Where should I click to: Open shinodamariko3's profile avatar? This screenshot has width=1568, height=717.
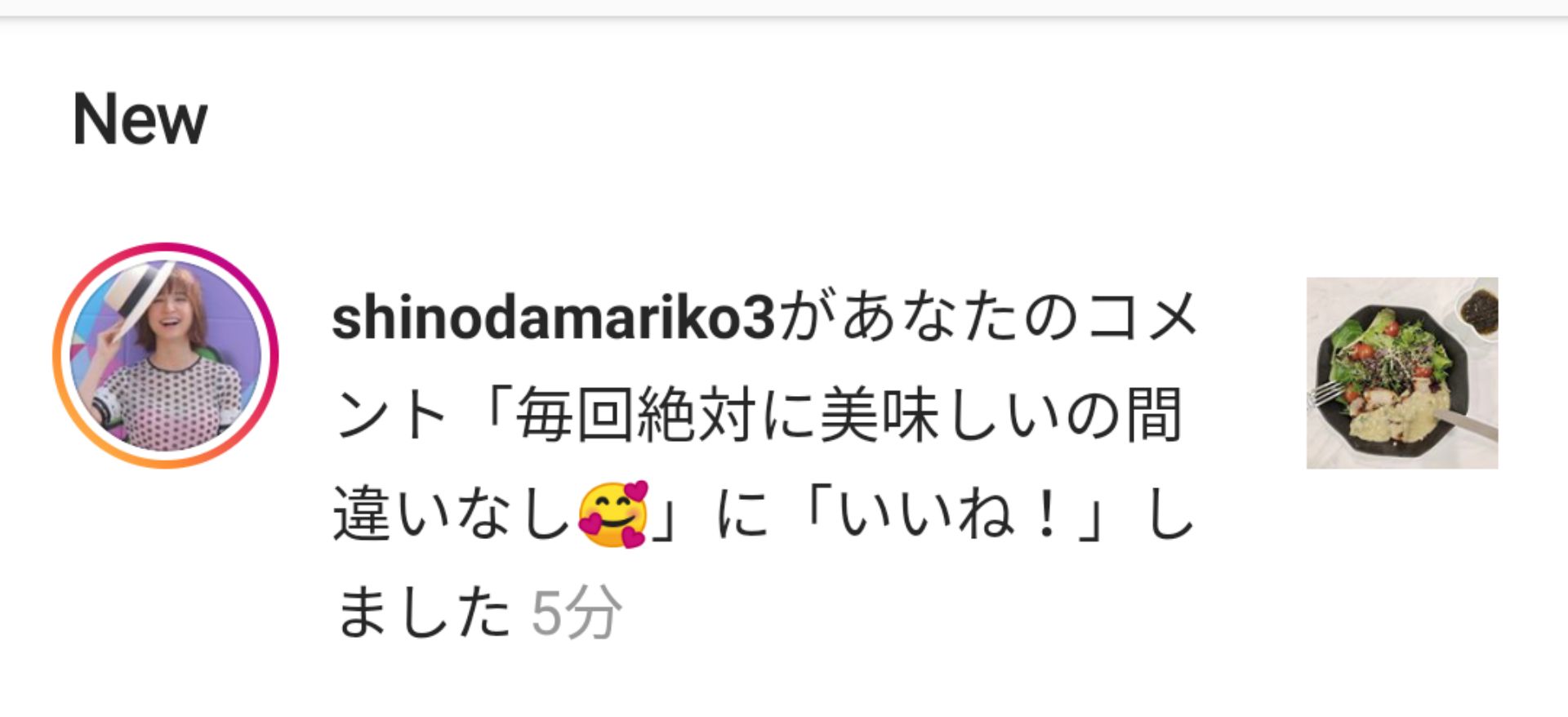click(166, 355)
